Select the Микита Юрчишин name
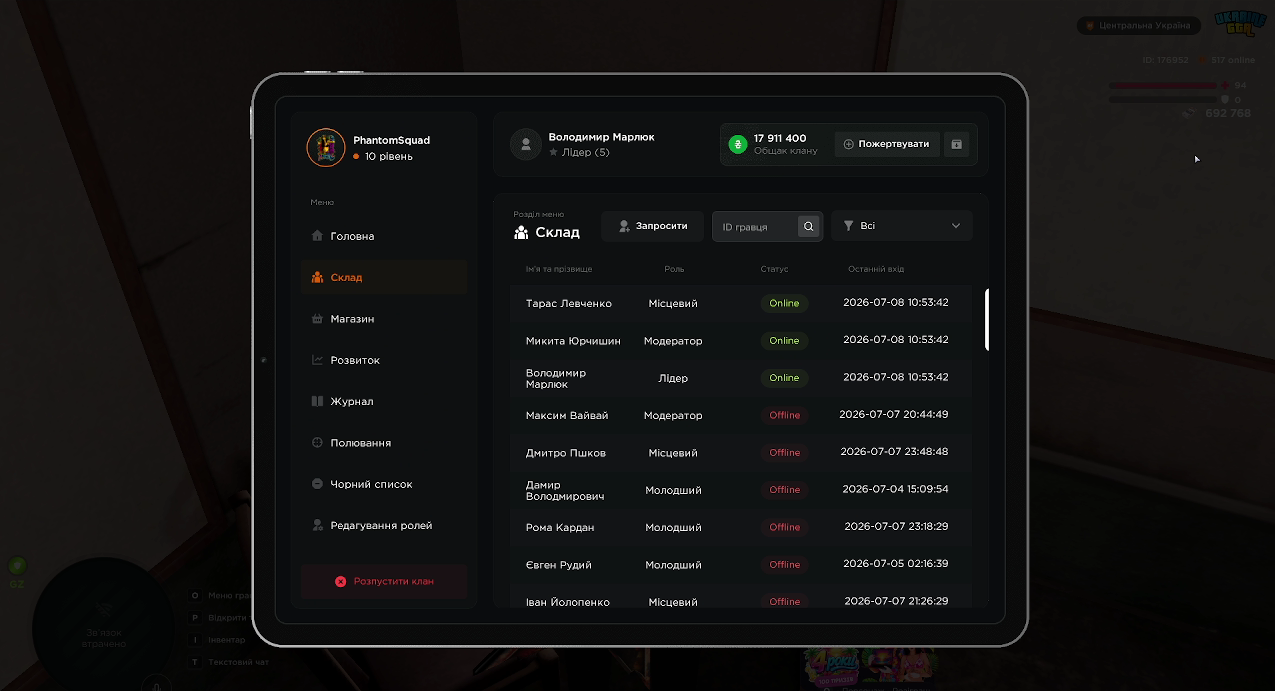 [x=573, y=341]
